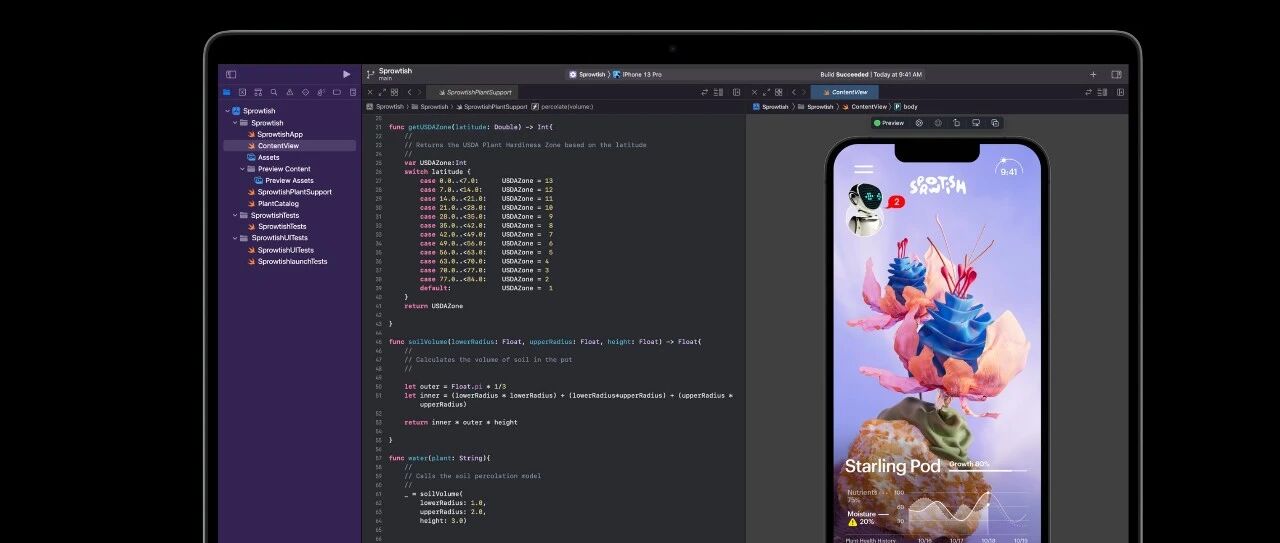Open SprowtishApp file in navigator
The width and height of the screenshot is (1280, 543).
click(275, 134)
